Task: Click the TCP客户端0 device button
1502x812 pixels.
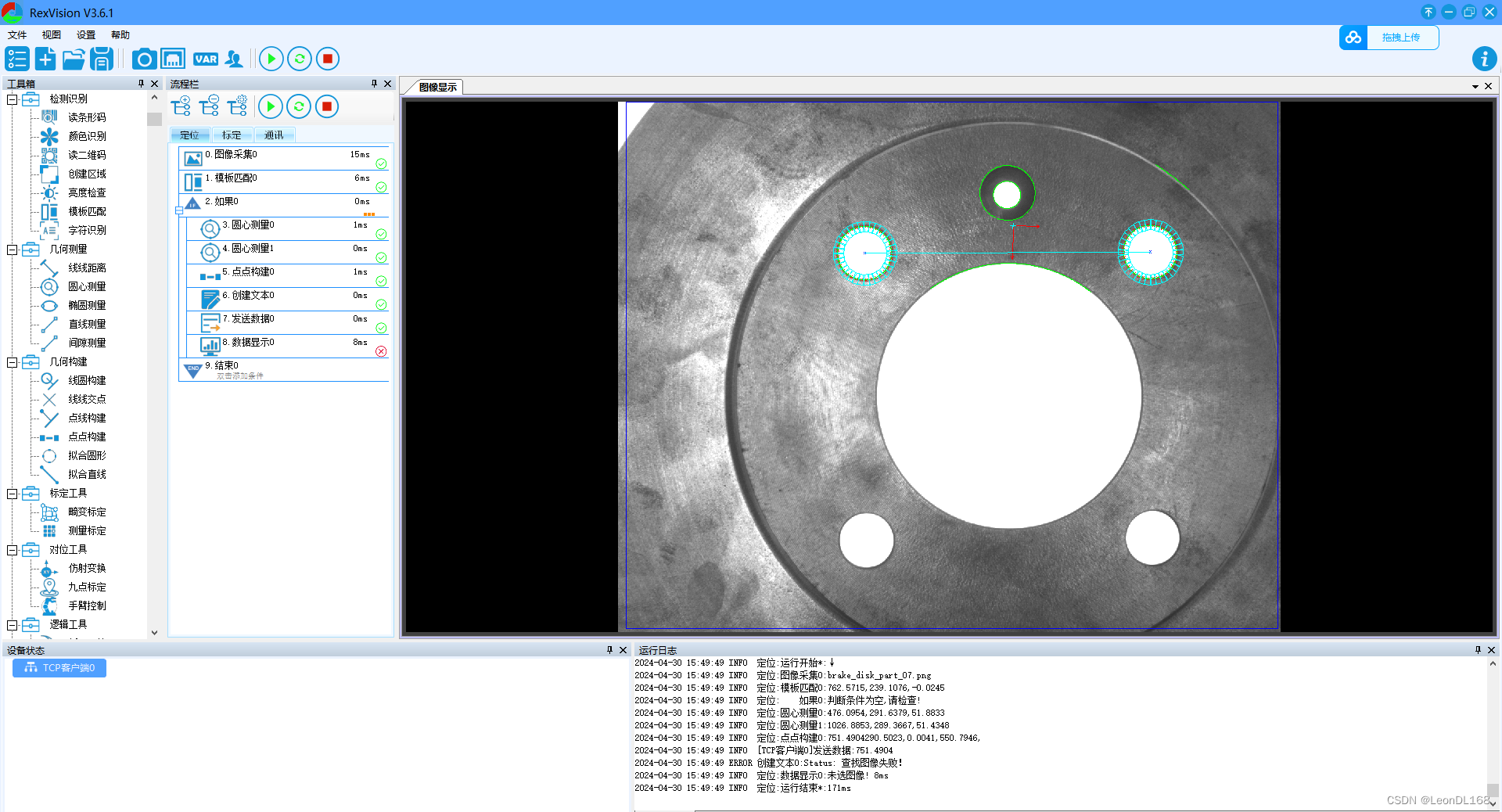Action: coord(59,667)
